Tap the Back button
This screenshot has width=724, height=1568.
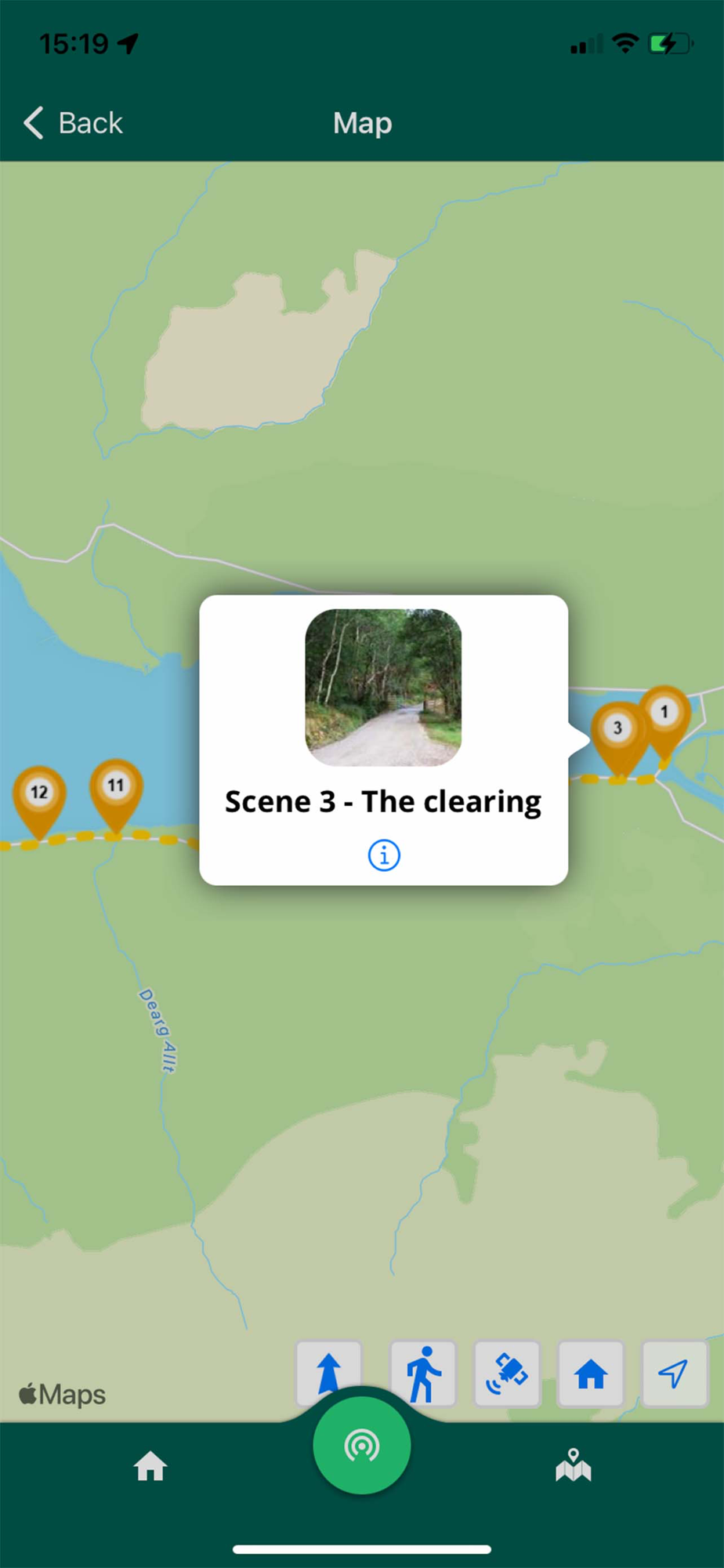coord(73,123)
